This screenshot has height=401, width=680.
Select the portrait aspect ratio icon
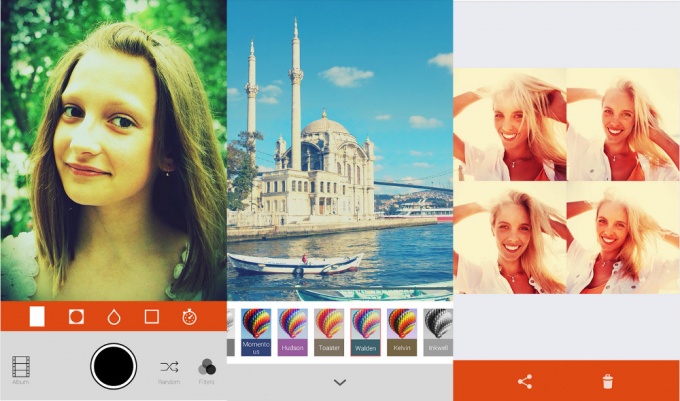(x=37, y=316)
